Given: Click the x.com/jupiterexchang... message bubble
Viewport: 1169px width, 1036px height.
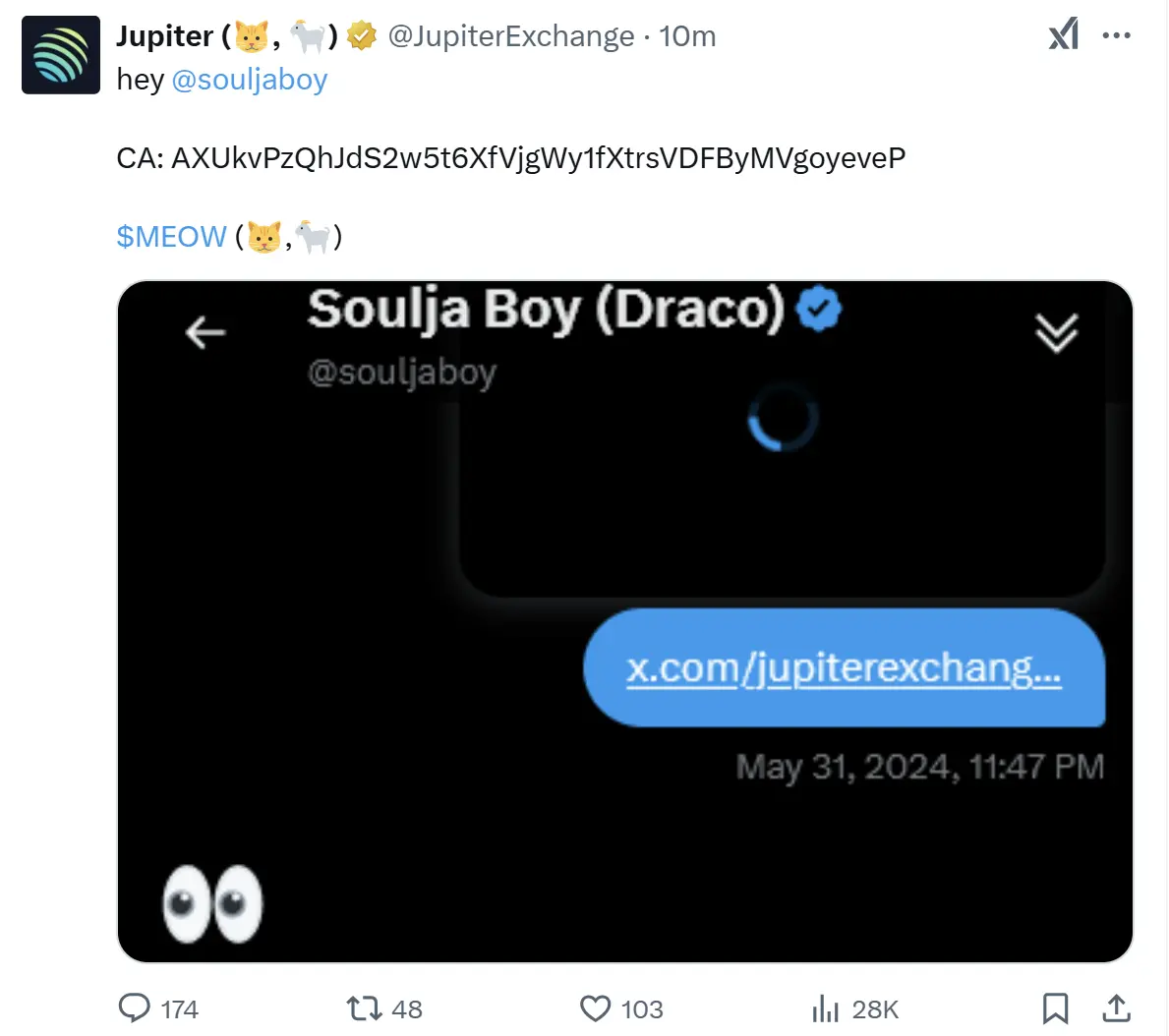Looking at the screenshot, I should click(x=844, y=668).
